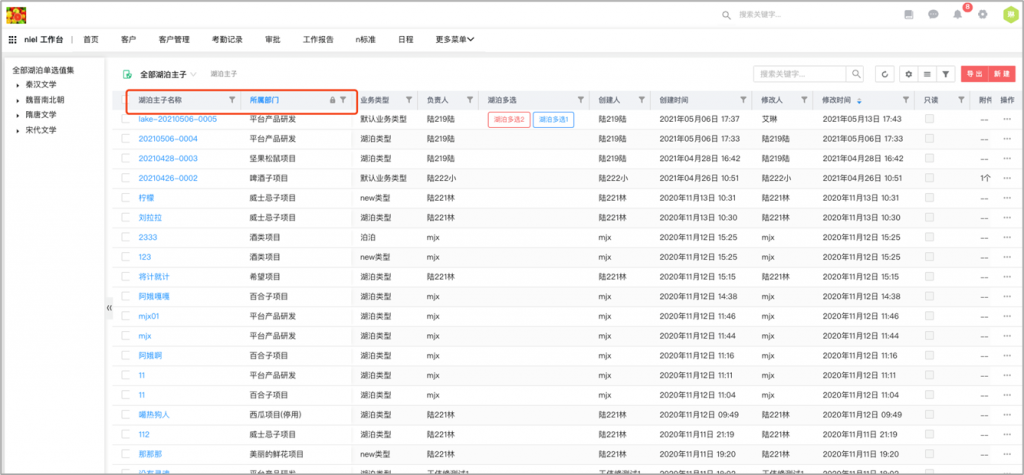Screen dimensions: 1024x475
Task: Click the list keyword search field
Action: [x=800, y=74]
